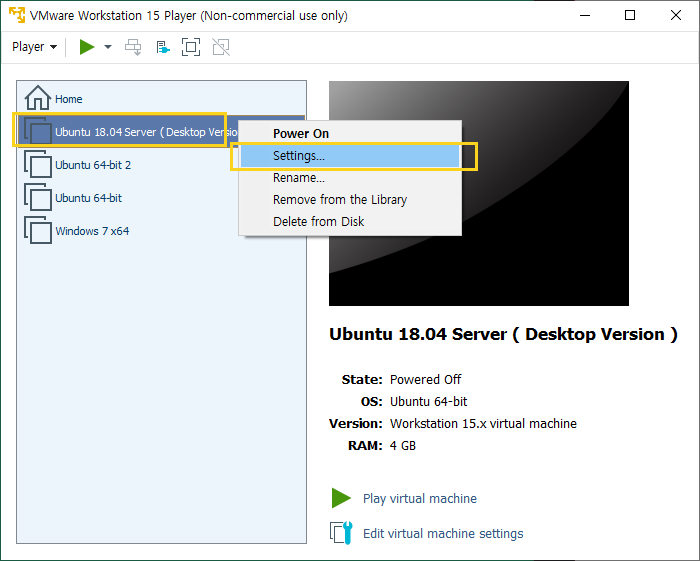The width and height of the screenshot is (700, 561).
Task: Click the green Power On play icon in toolbar
Action: tap(87, 47)
